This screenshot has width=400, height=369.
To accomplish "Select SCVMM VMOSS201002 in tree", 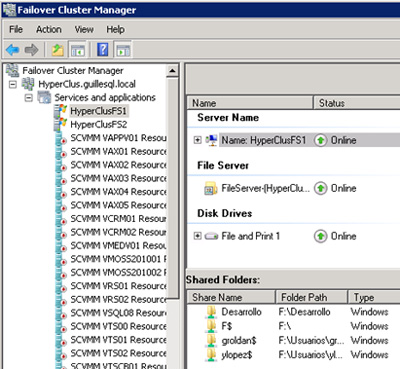I will (118, 273).
